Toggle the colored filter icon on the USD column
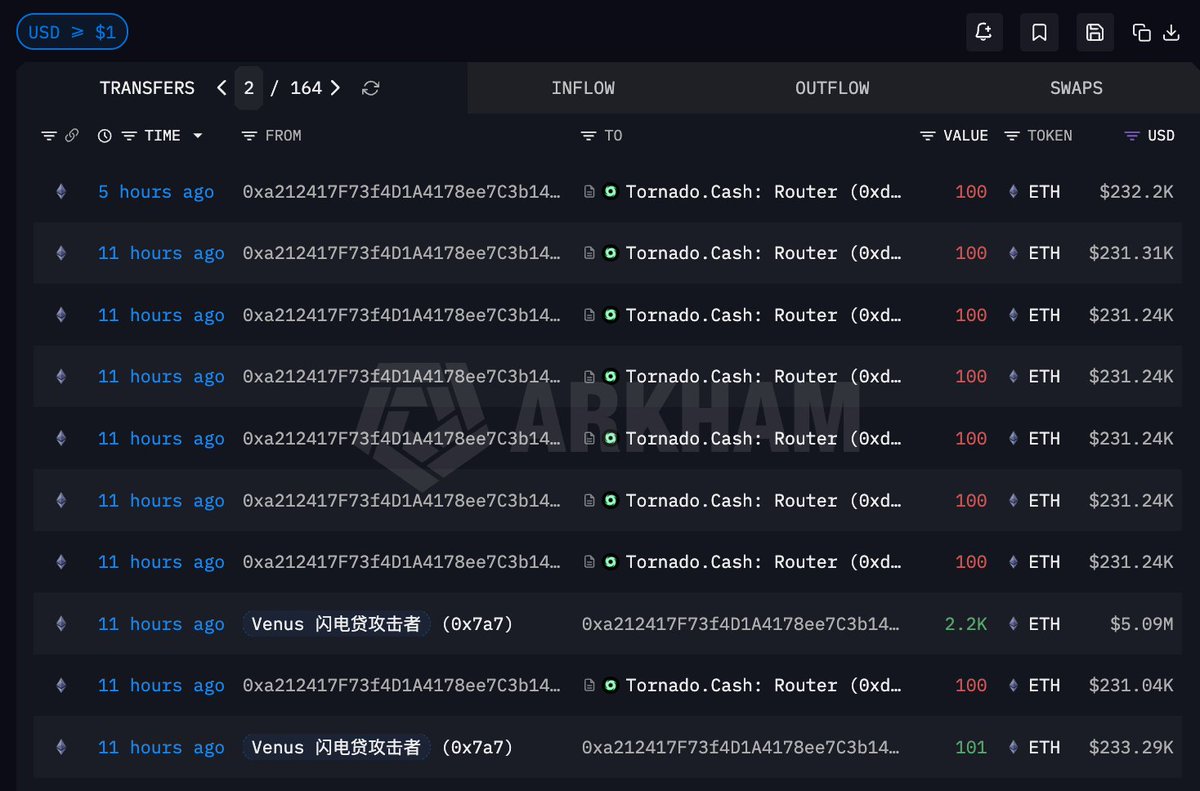1200x791 pixels. coord(1131,135)
